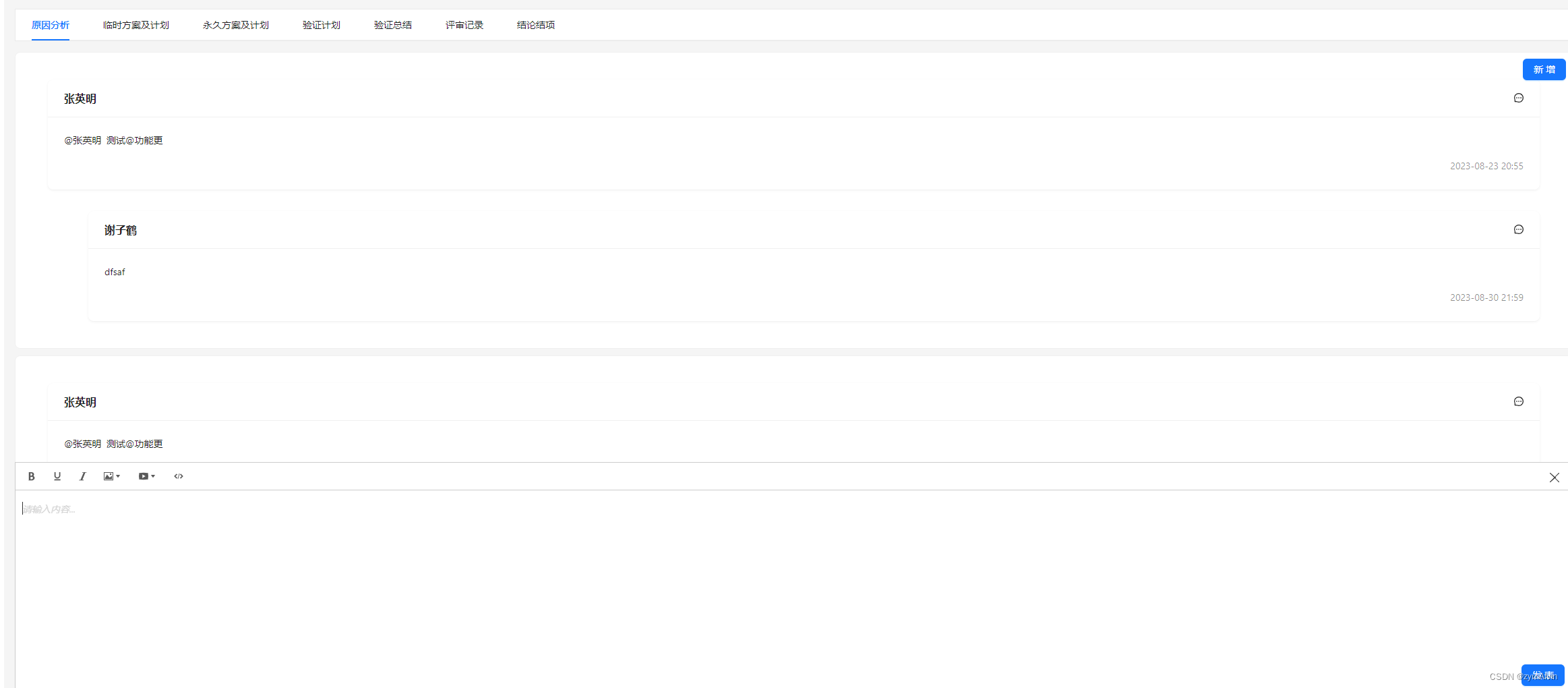Viewport: 1568px width, 688px height.
Task: Reply icon on second 张英明 comment
Action: [1518, 401]
